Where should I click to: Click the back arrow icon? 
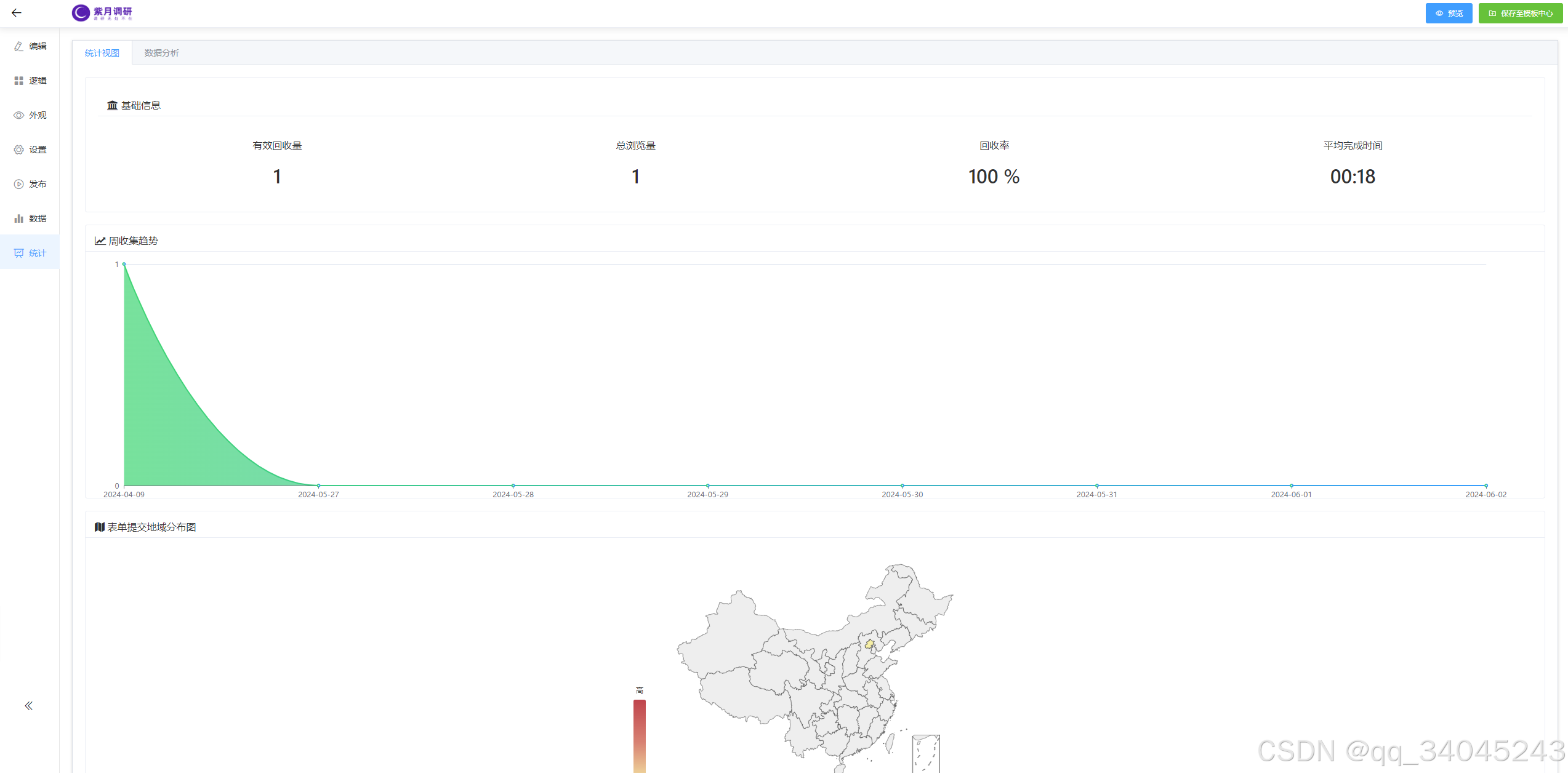17,13
